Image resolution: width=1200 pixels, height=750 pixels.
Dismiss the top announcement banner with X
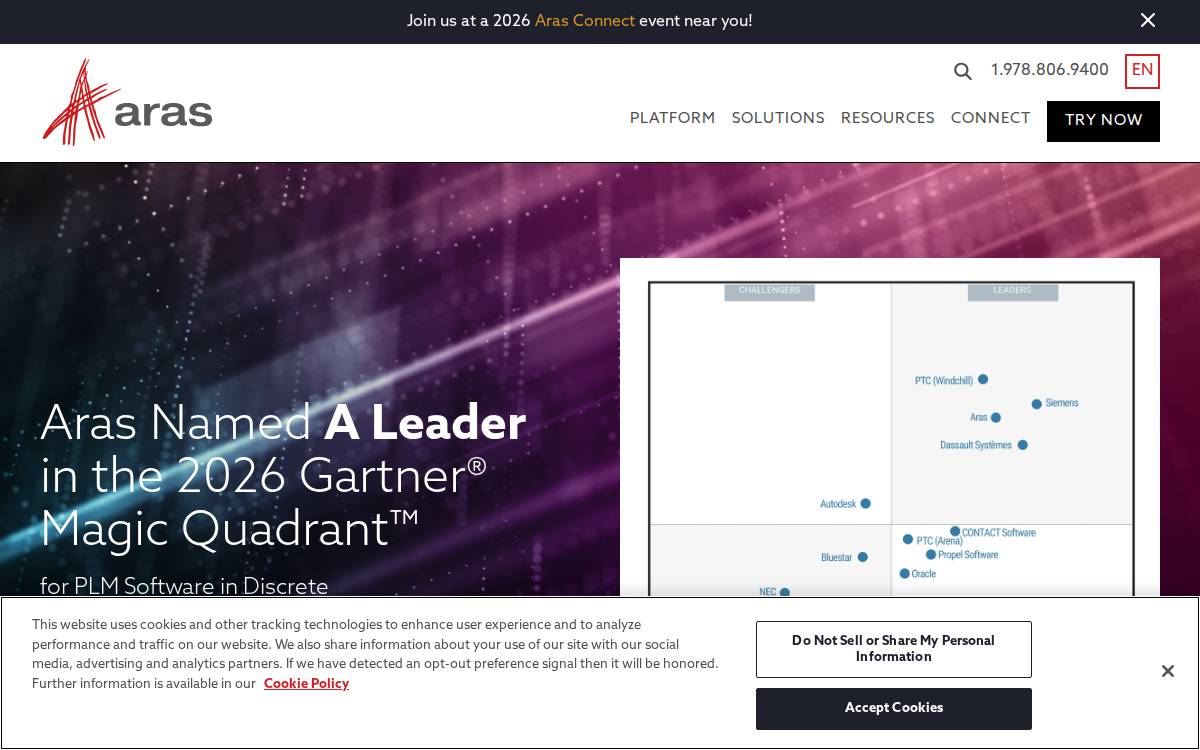click(1148, 20)
